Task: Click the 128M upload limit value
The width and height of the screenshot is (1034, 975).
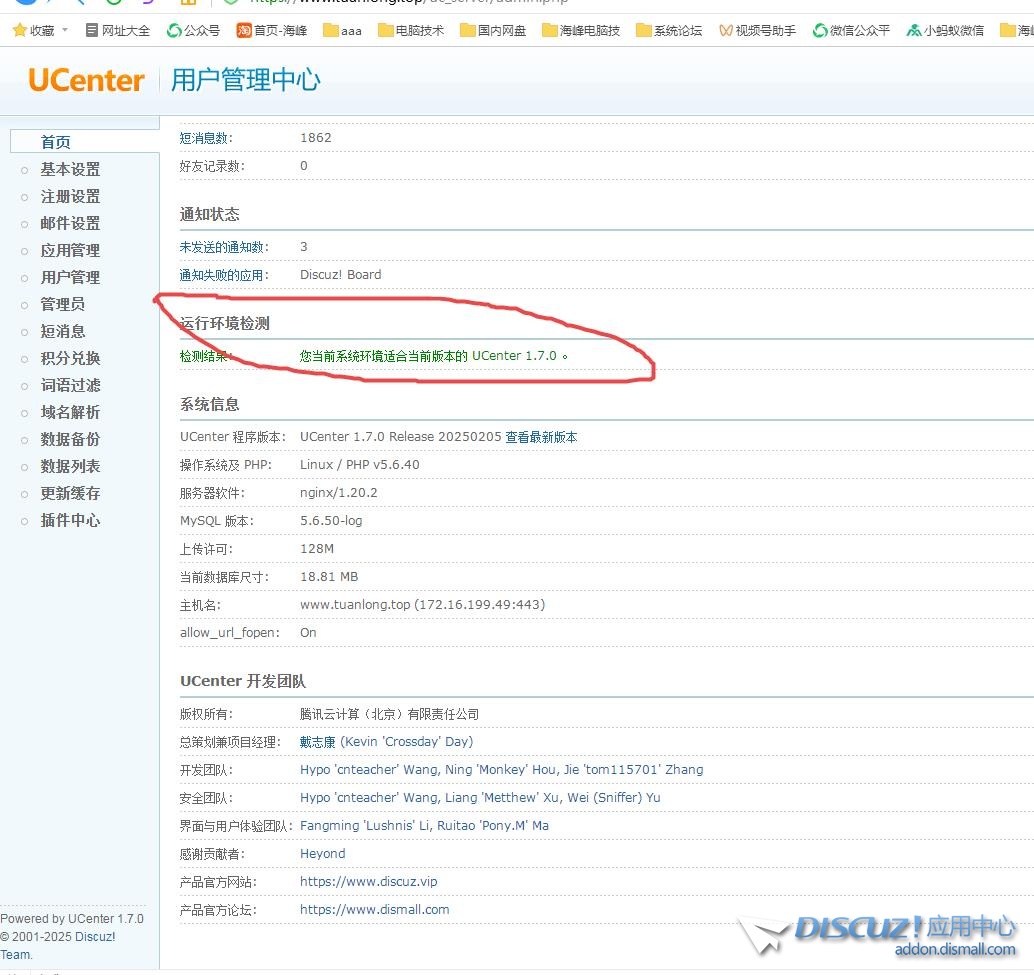Action: (x=317, y=548)
